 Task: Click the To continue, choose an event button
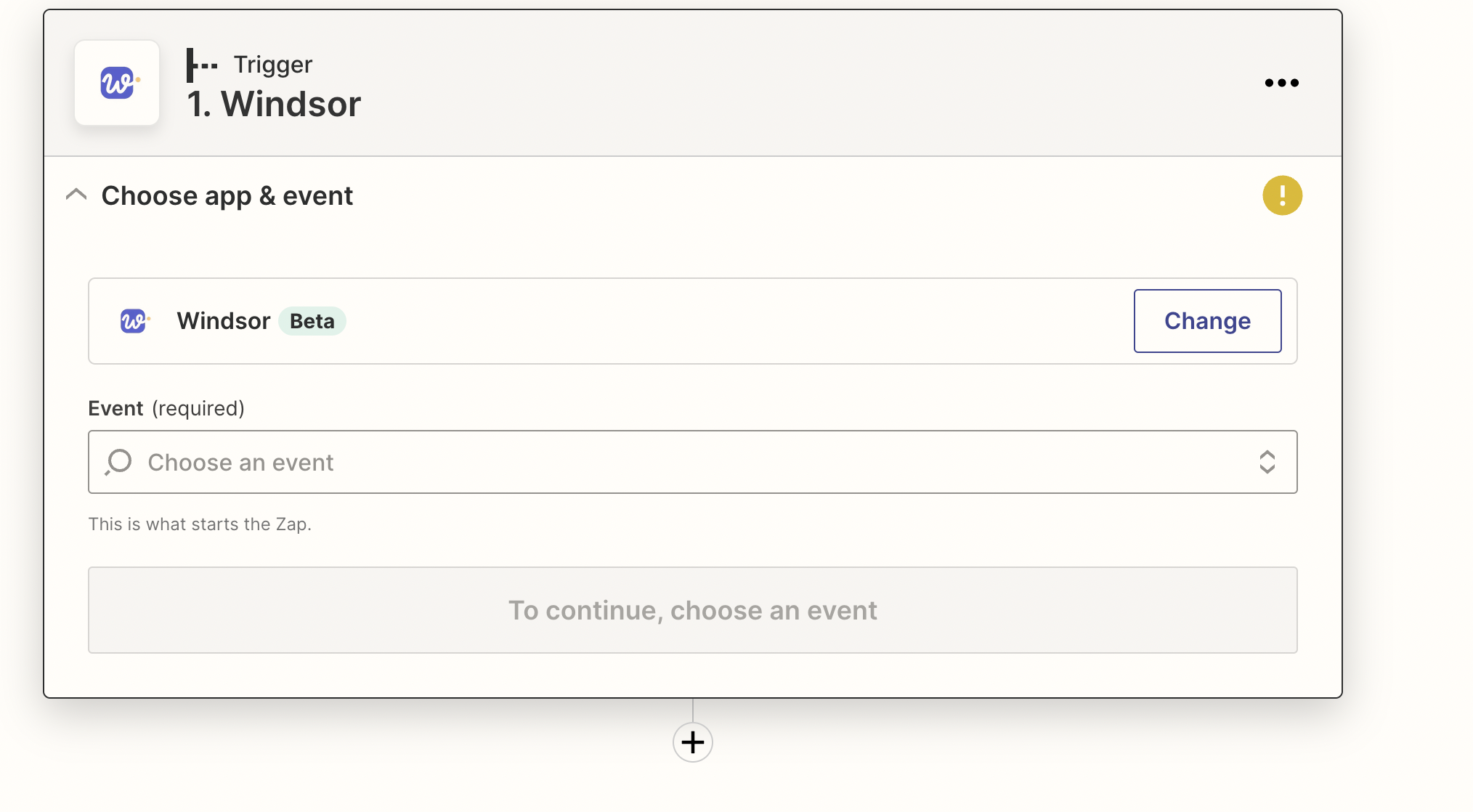[692, 610]
